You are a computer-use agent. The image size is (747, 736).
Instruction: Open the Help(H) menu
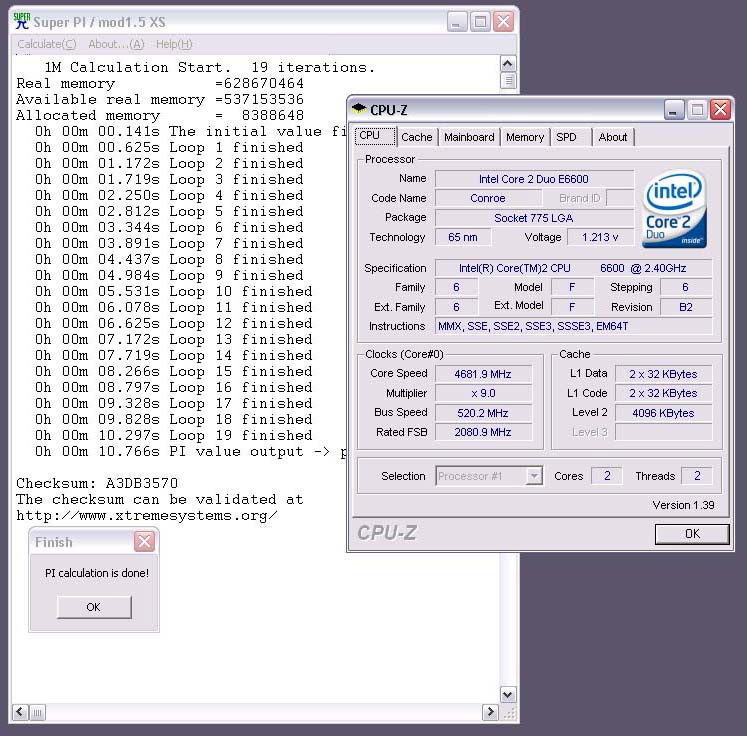[x=174, y=44]
